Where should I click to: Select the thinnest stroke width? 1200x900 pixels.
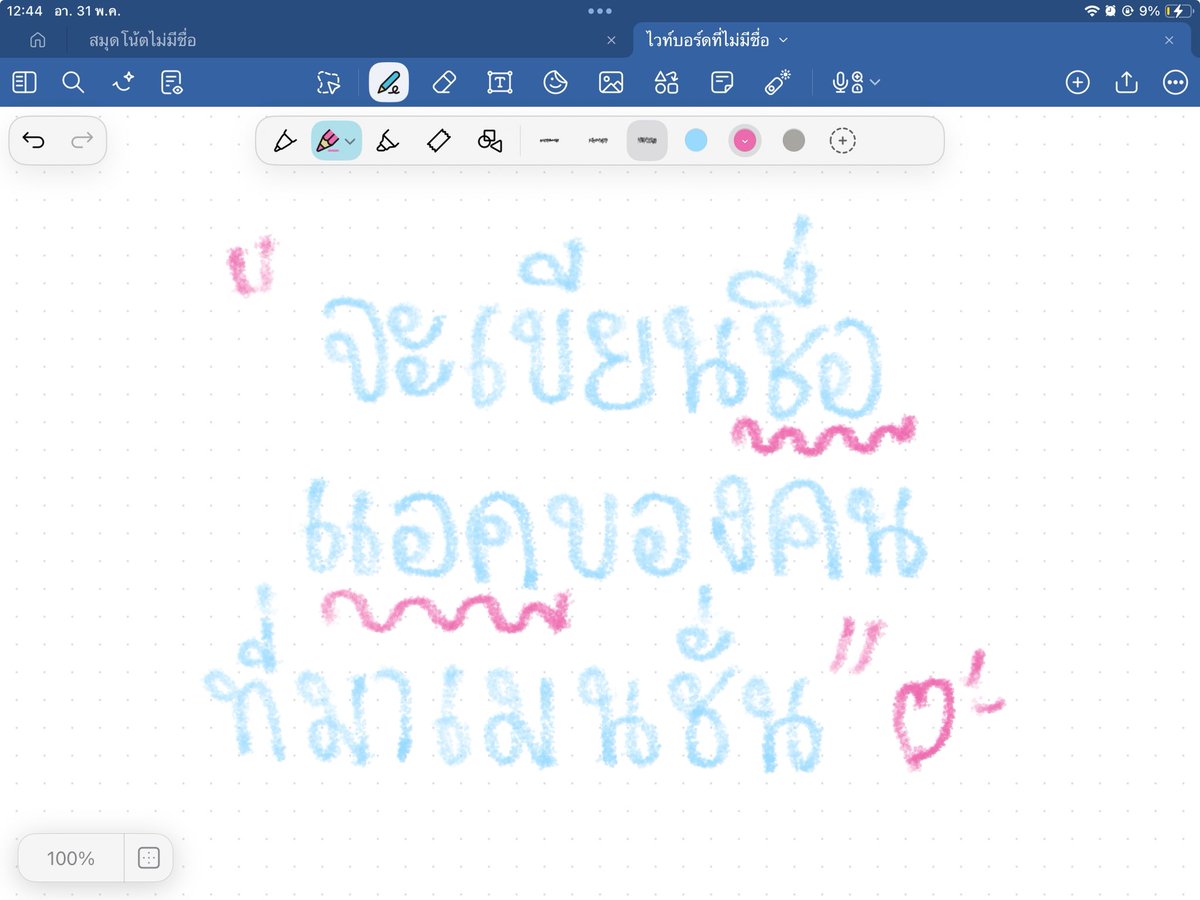coord(549,141)
